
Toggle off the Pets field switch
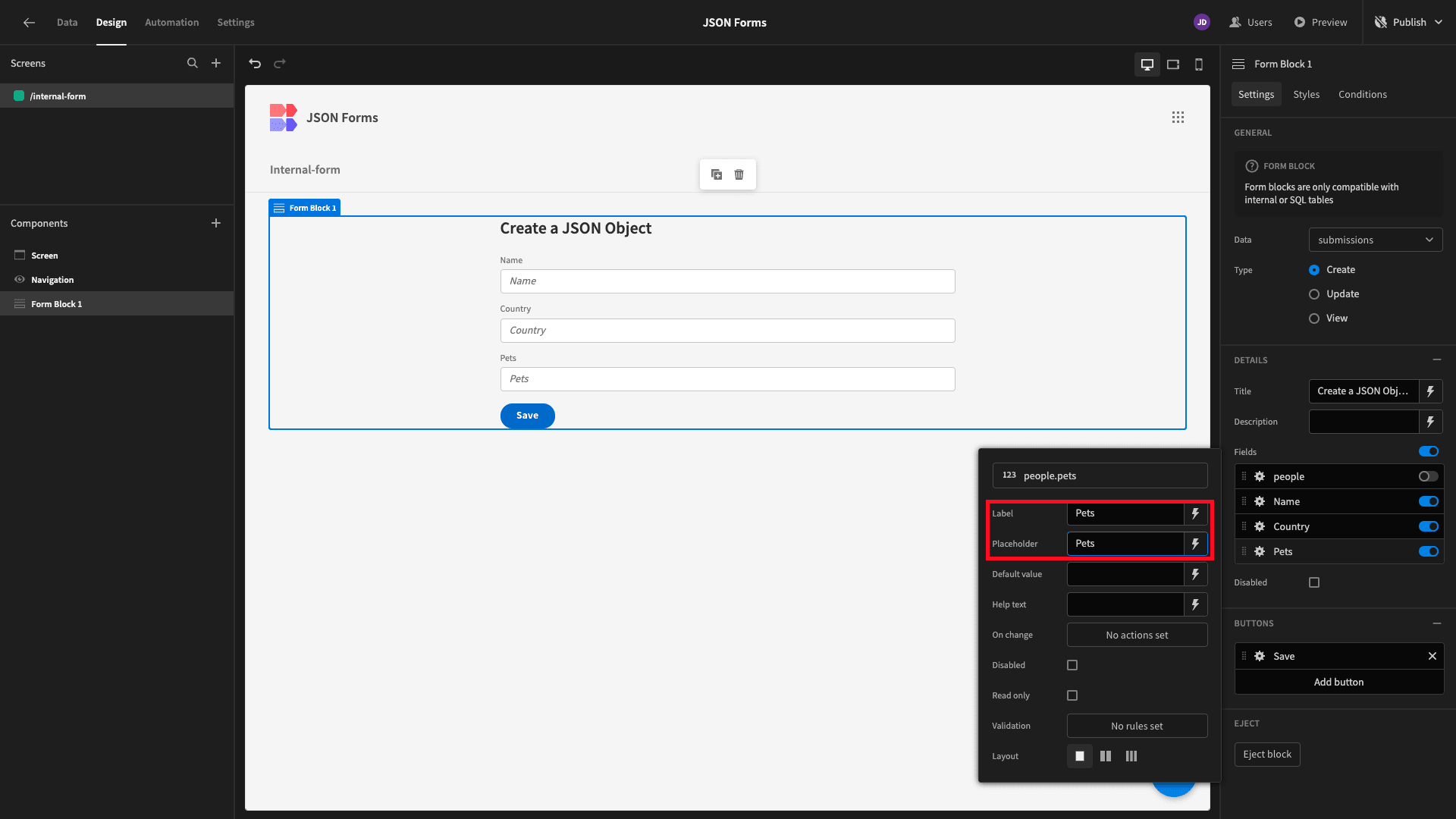pyautogui.click(x=1429, y=551)
